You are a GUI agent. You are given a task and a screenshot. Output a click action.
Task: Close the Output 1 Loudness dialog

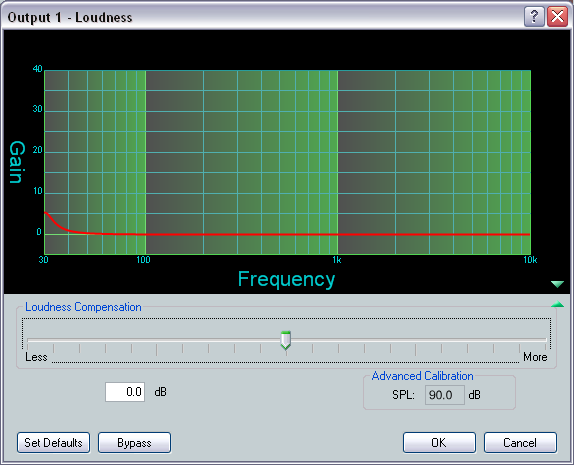557,16
